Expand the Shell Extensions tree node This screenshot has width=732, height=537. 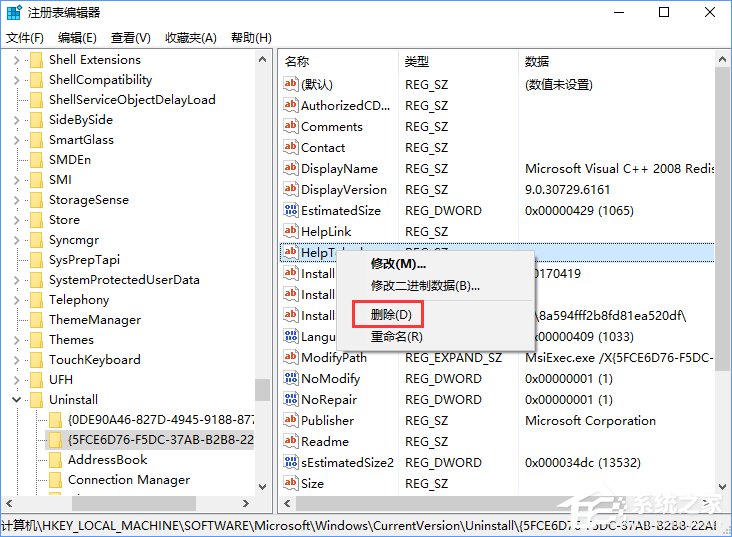pos(16,60)
